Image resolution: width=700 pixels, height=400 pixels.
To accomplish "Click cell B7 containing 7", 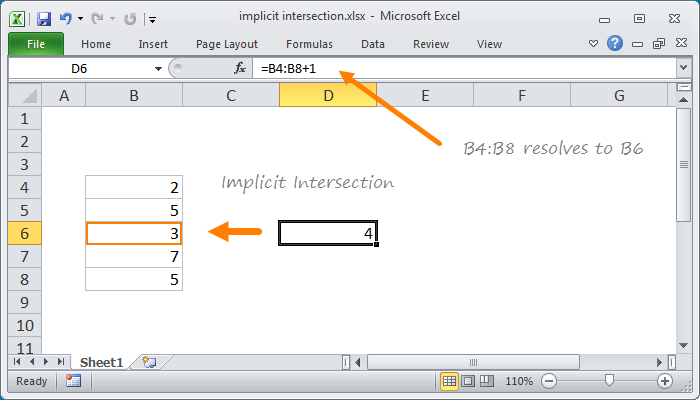I will [x=134, y=257].
